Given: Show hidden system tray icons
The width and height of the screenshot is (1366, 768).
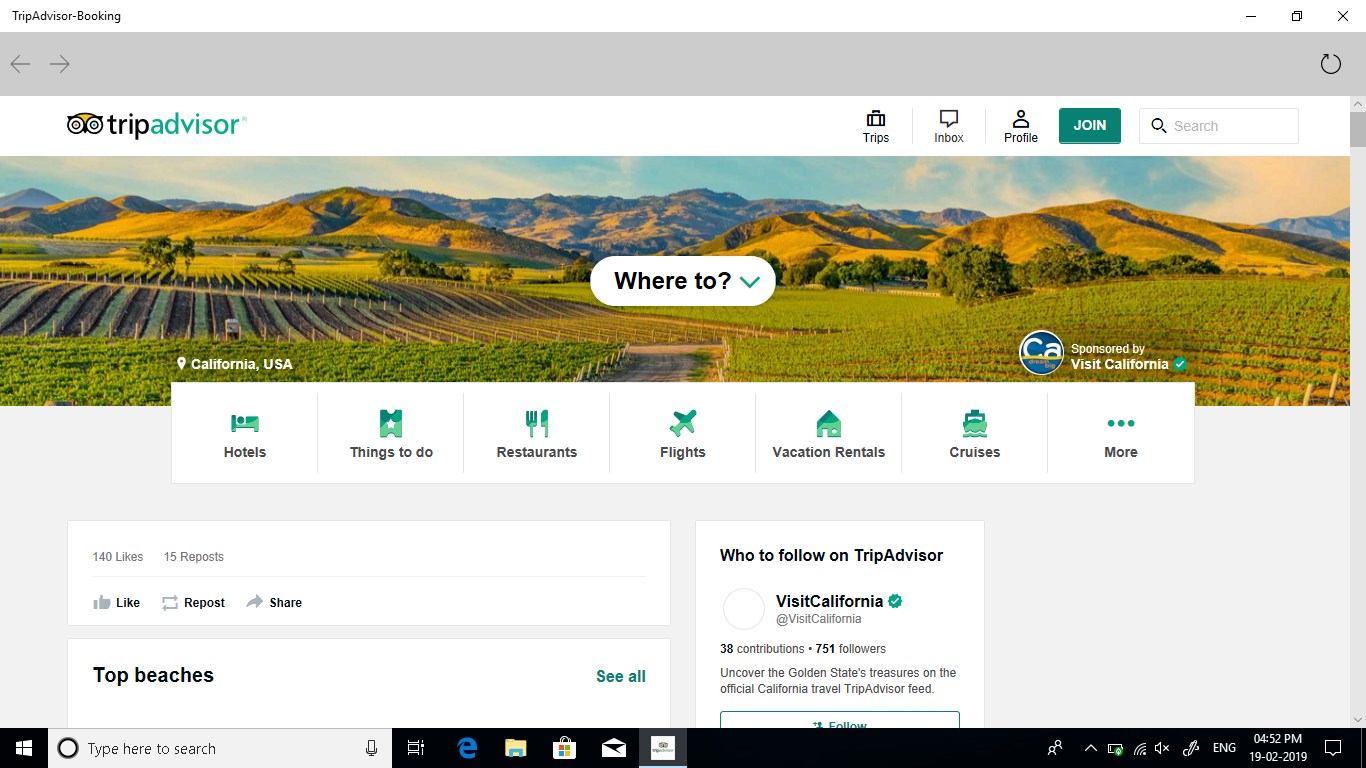Looking at the screenshot, I should click(x=1090, y=748).
